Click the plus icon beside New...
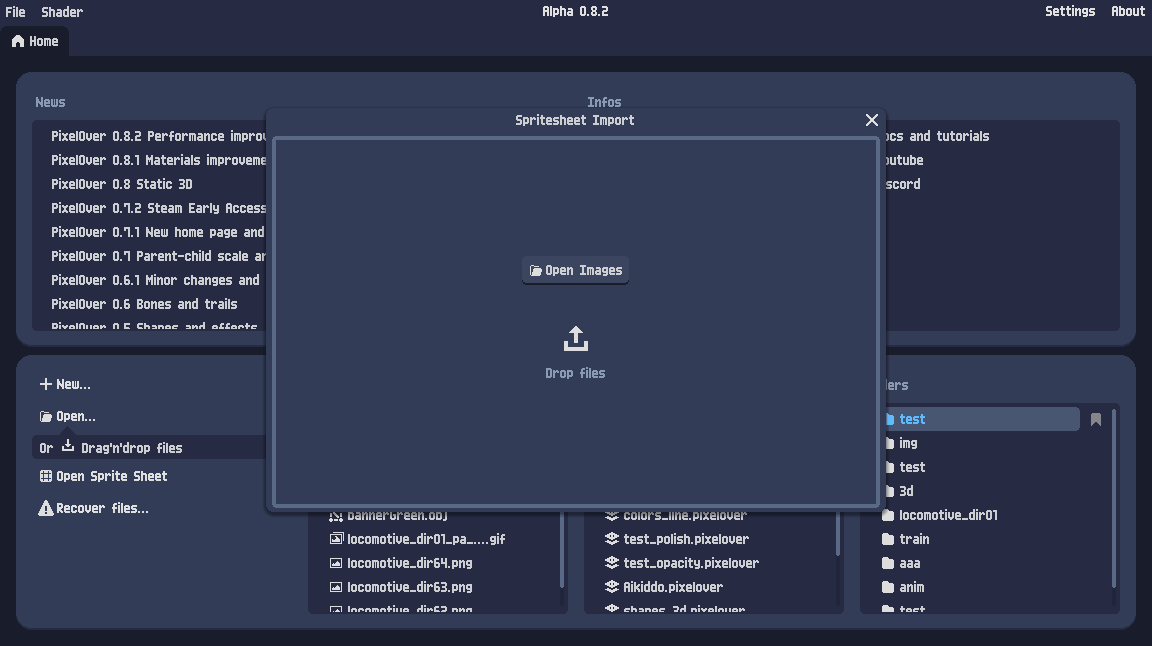Screen dimensions: 1152x646 pyautogui.click(x=46, y=384)
